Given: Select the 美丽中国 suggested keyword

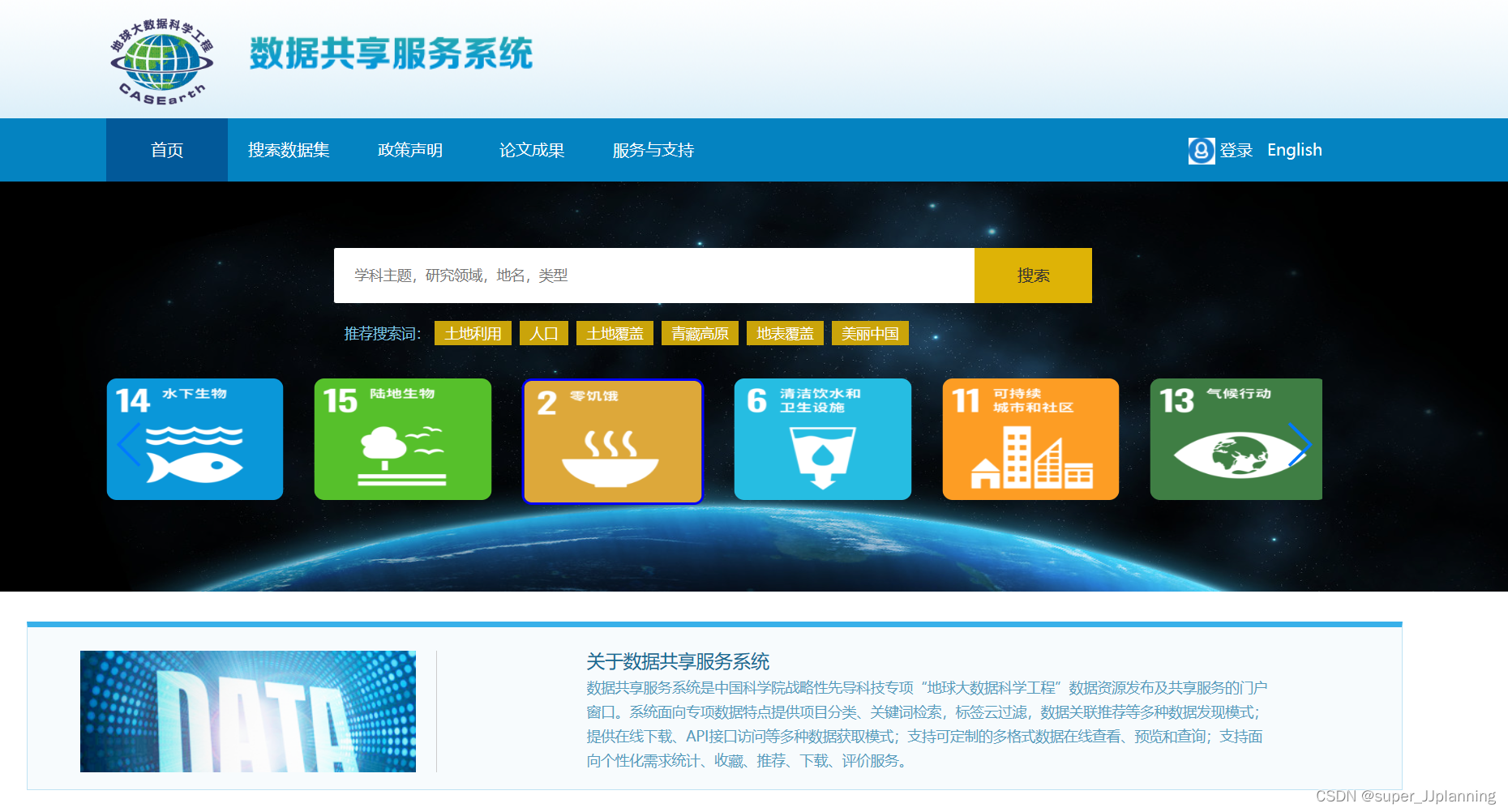Looking at the screenshot, I should coord(870,333).
